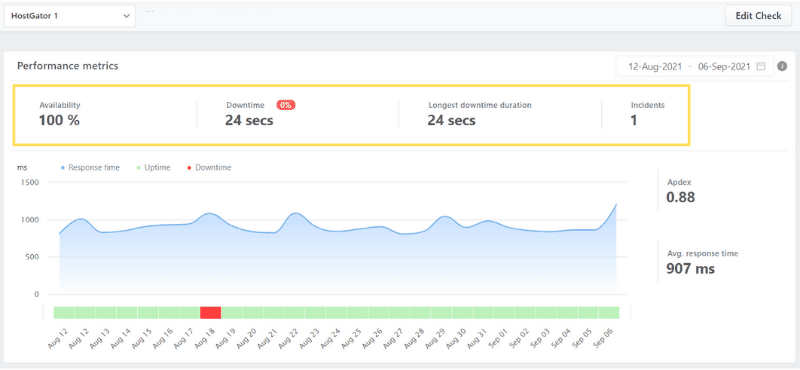Click the 500 y-axis label
The width and height of the screenshot is (800, 370).
31,257
